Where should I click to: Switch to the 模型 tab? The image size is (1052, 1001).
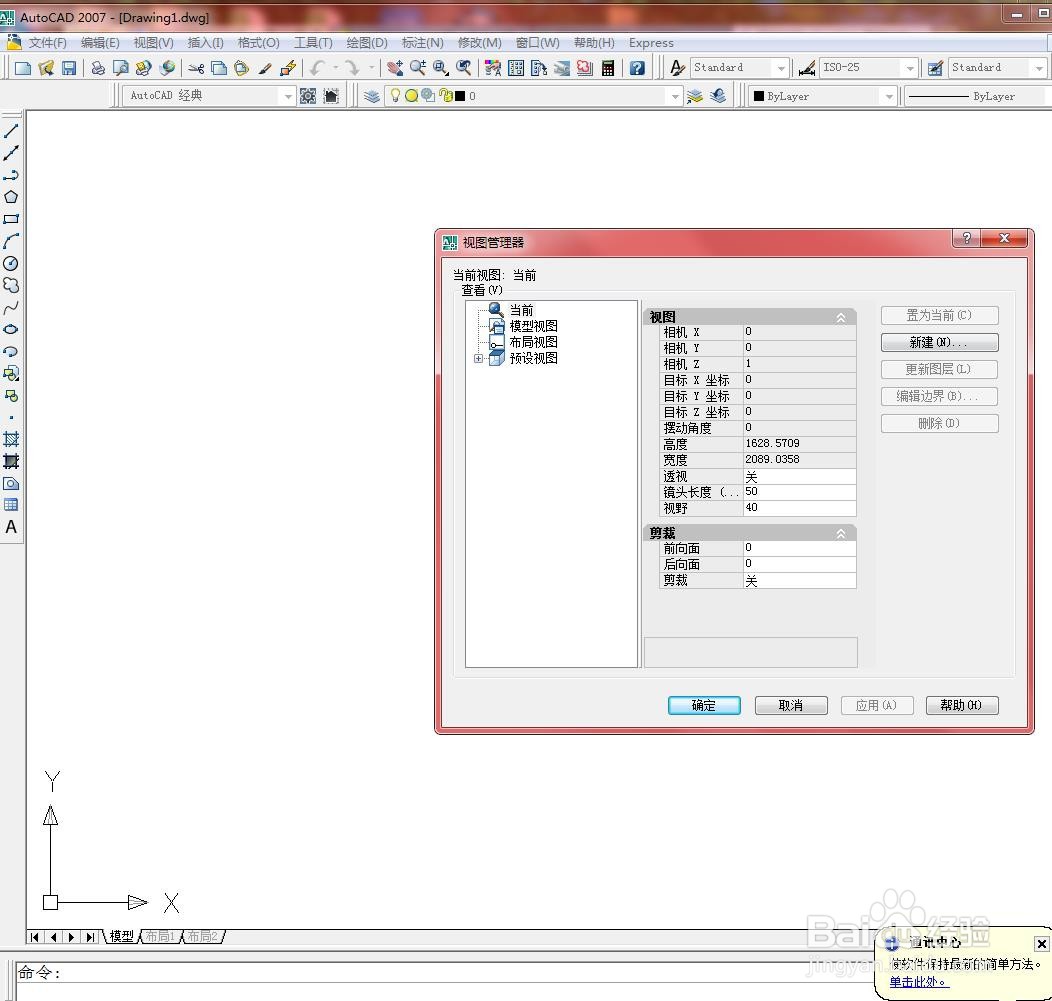(121, 936)
